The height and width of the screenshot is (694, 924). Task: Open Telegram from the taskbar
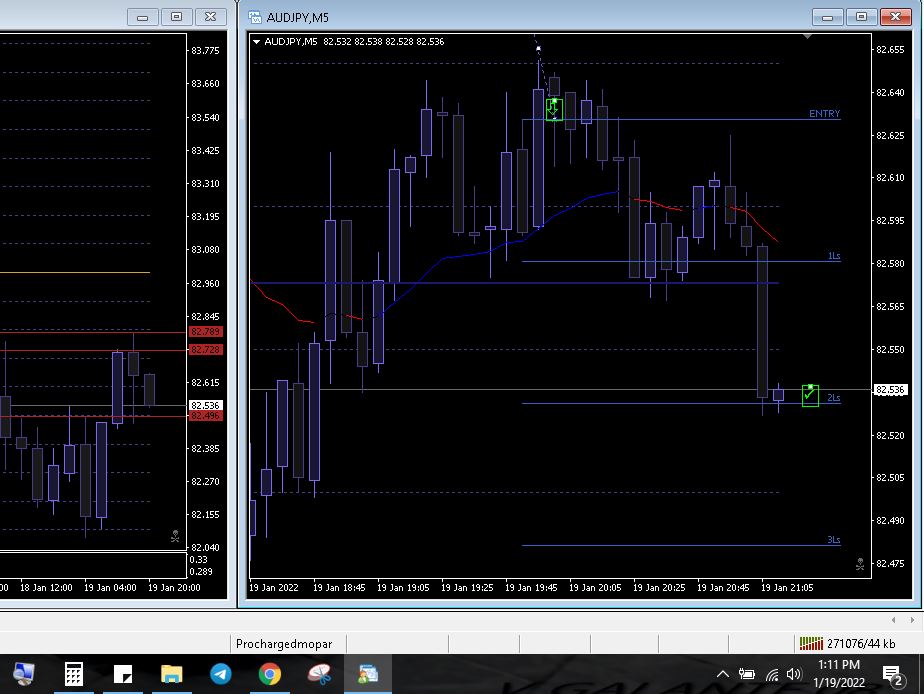pos(220,674)
